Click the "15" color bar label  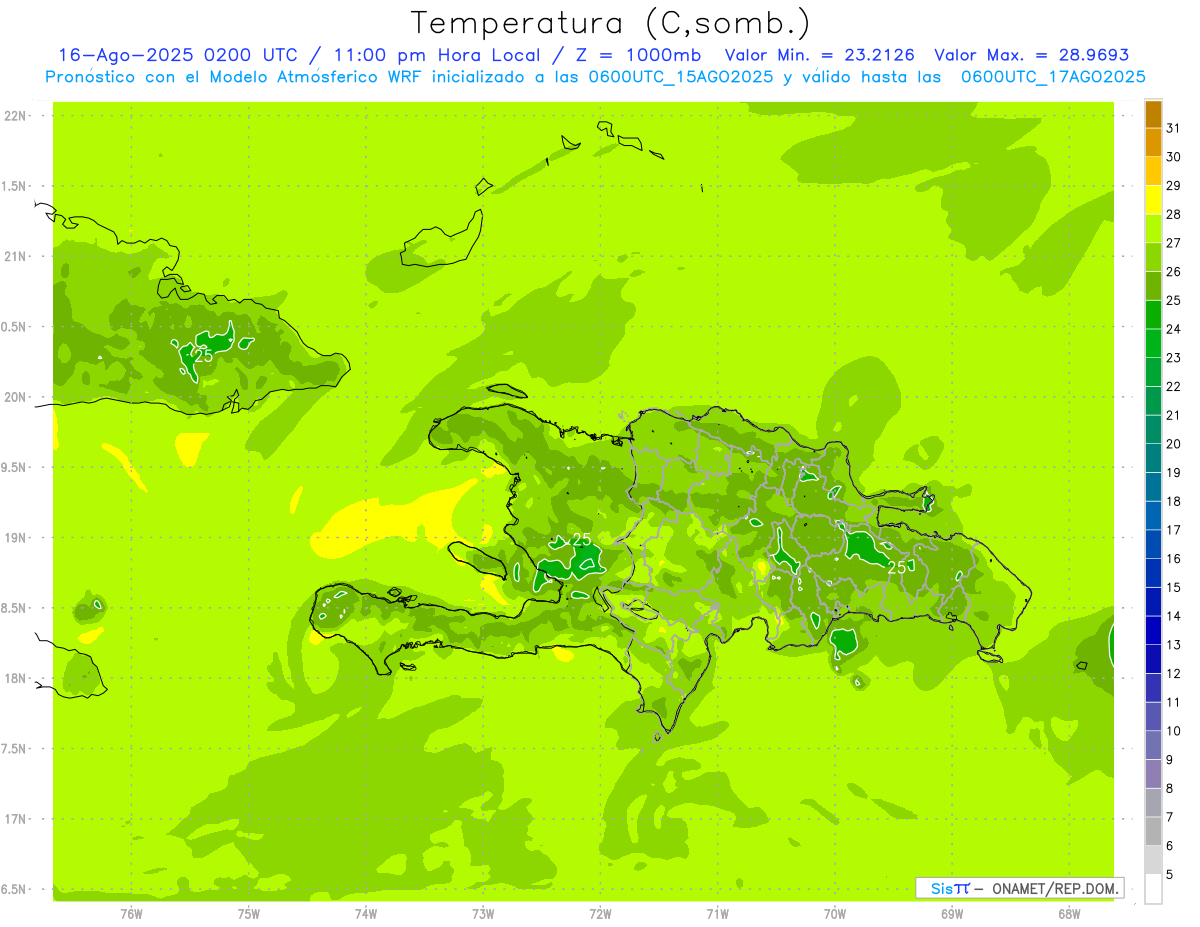(1174, 587)
